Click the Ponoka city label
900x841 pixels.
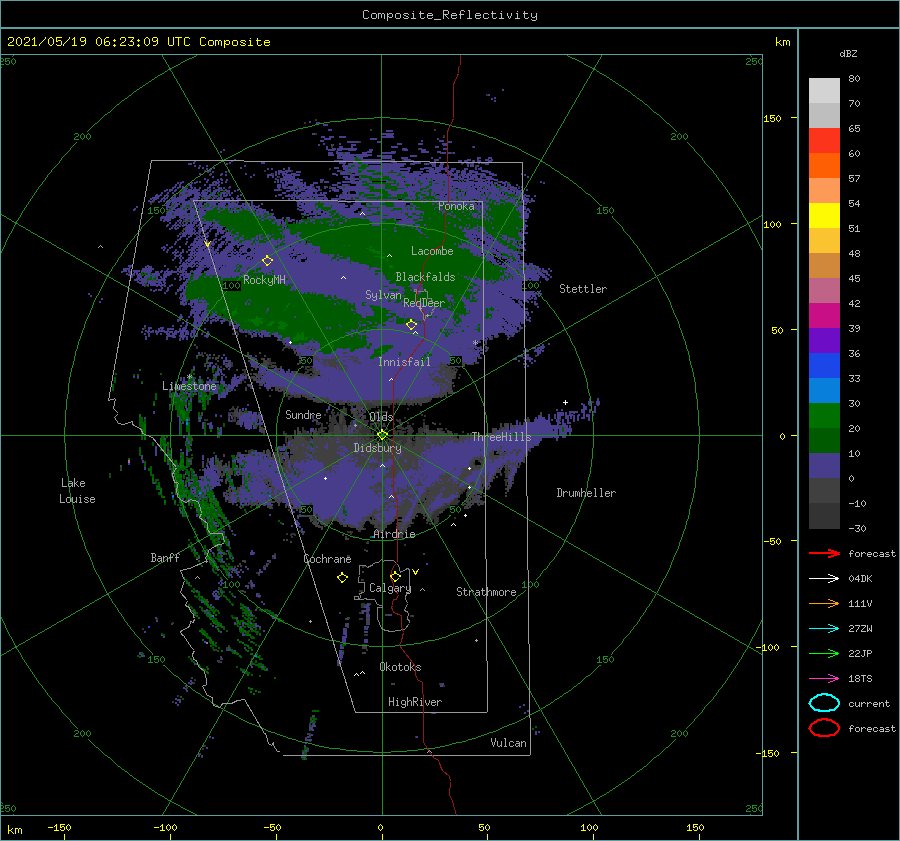[456, 206]
